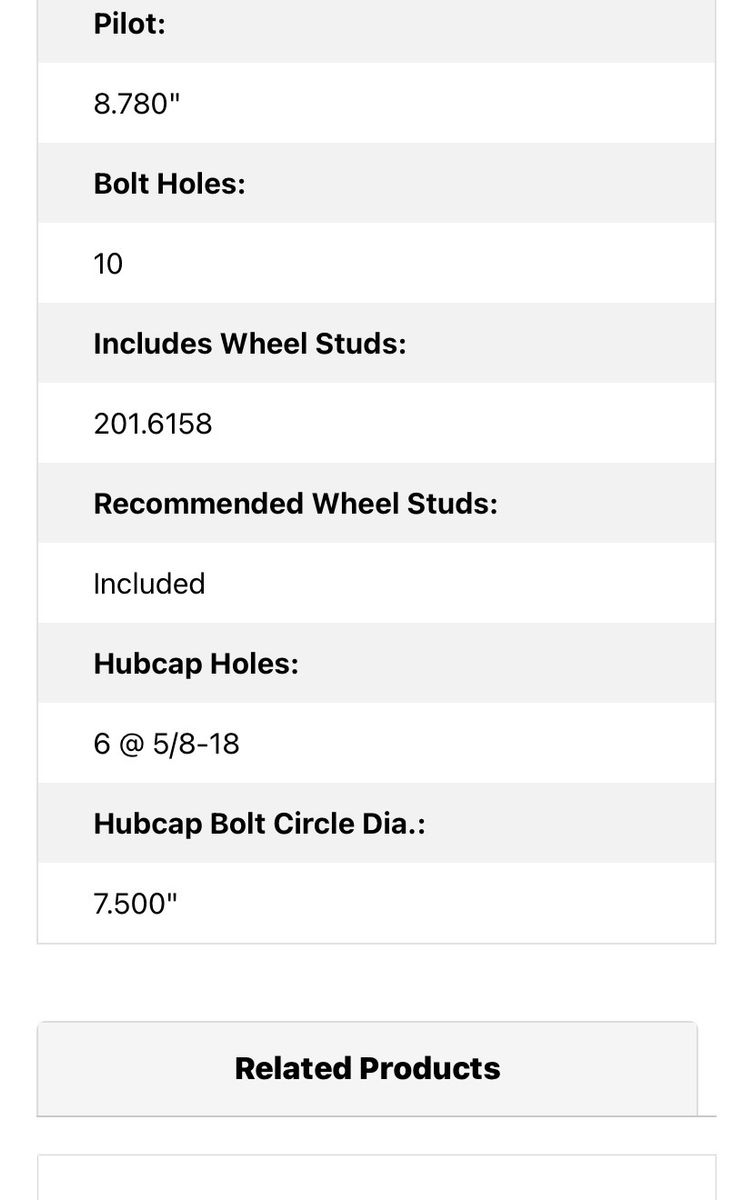
Task: Click the 8.780" pilot value
Action: (135, 104)
